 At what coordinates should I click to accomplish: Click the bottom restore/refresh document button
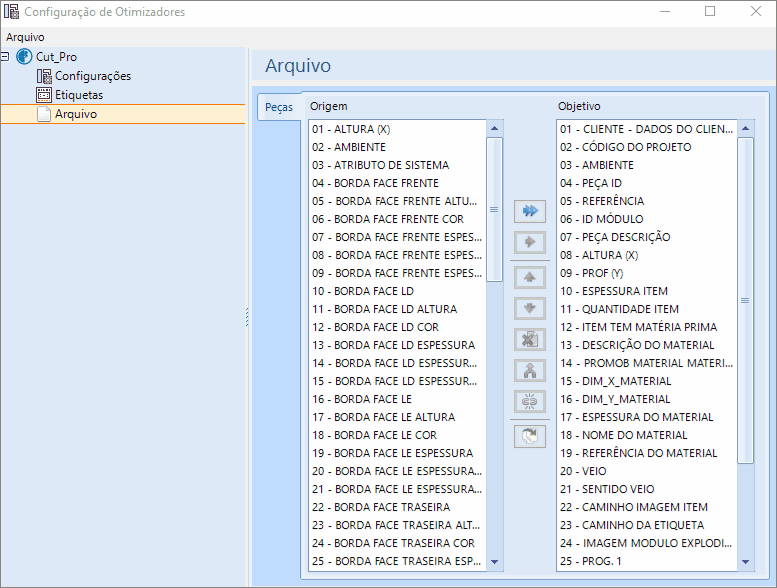coord(529,436)
